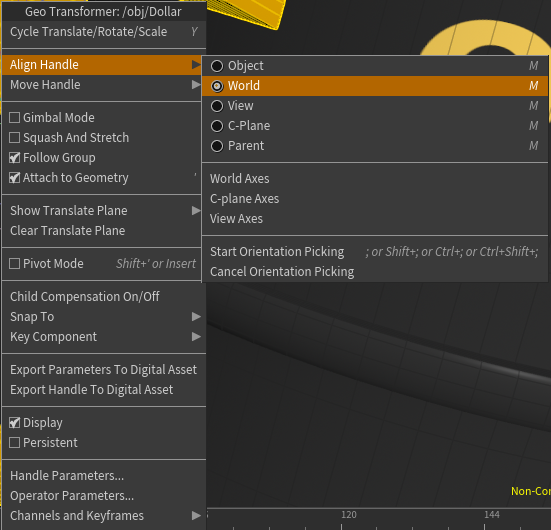Disable the Follow Group checkbox

click(x=14, y=158)
